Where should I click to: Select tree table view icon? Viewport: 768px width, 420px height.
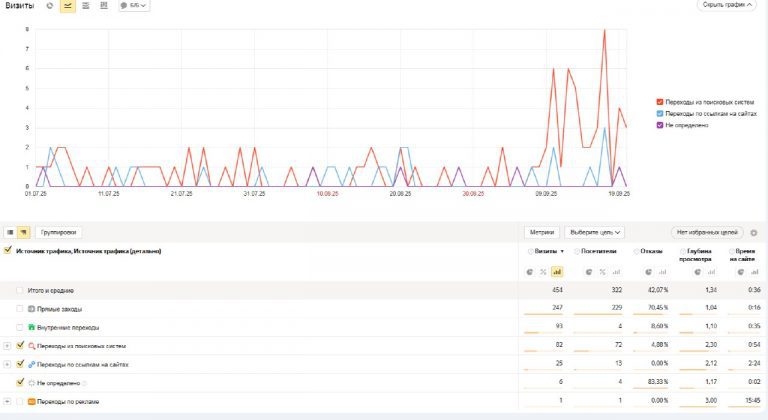23,232
